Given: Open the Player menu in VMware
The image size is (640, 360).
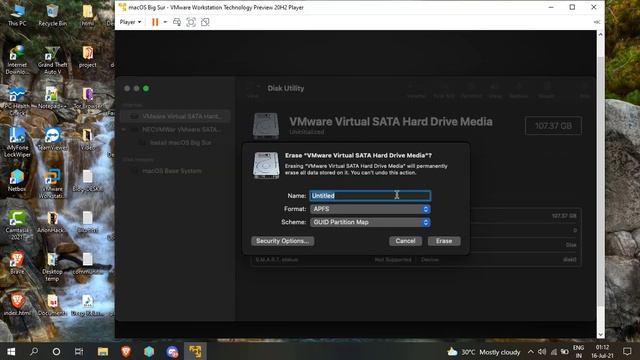Looking at the screenshot, I should [130, 22].
